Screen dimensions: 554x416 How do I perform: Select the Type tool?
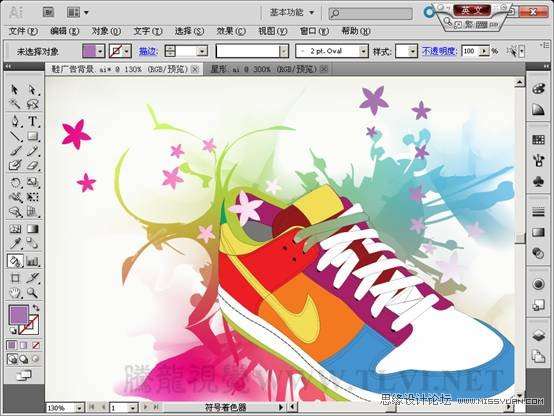(32, 121)
